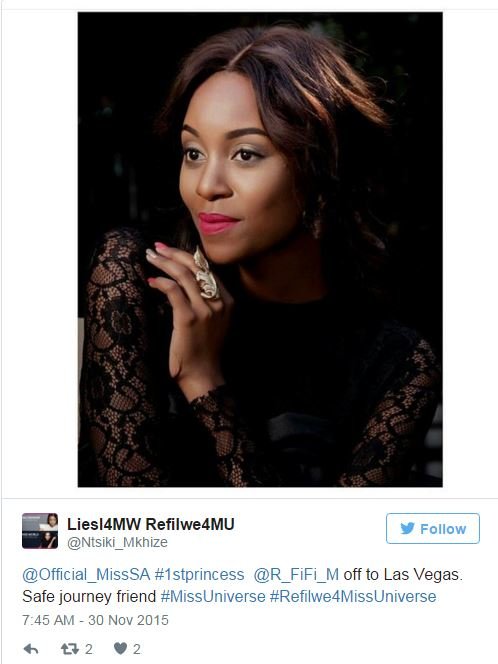Open the @Official_MissSA mention
The height and width of the screenshot is (664, 498).
click(86, 575)
